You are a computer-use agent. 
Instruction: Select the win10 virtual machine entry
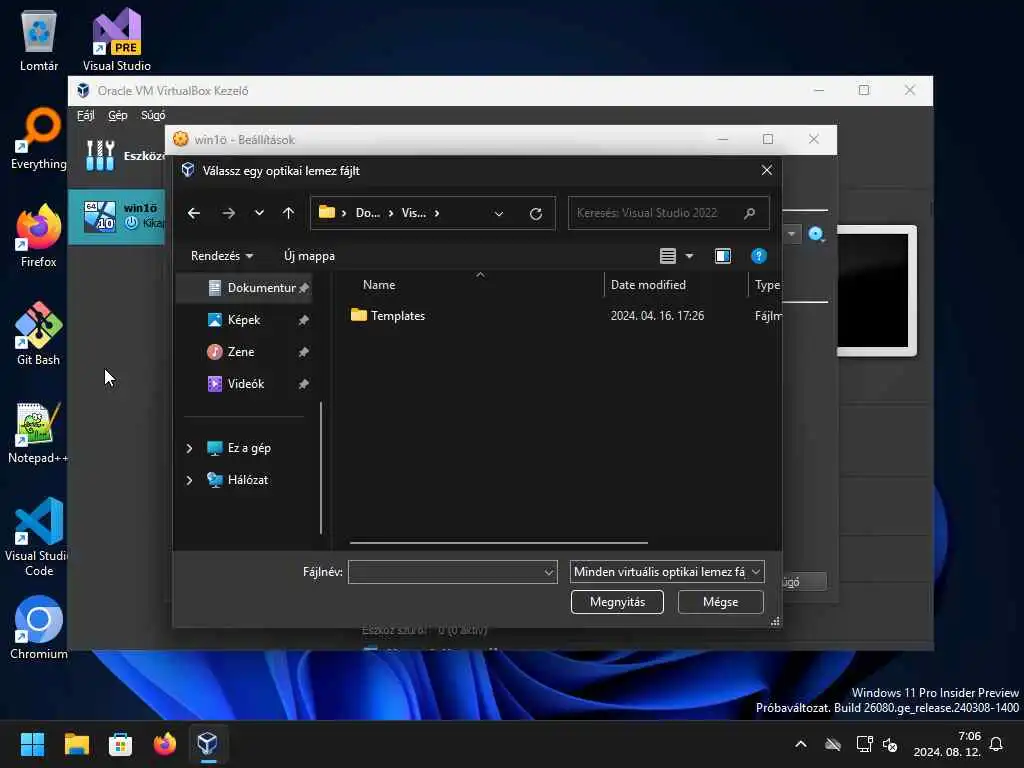117,217
